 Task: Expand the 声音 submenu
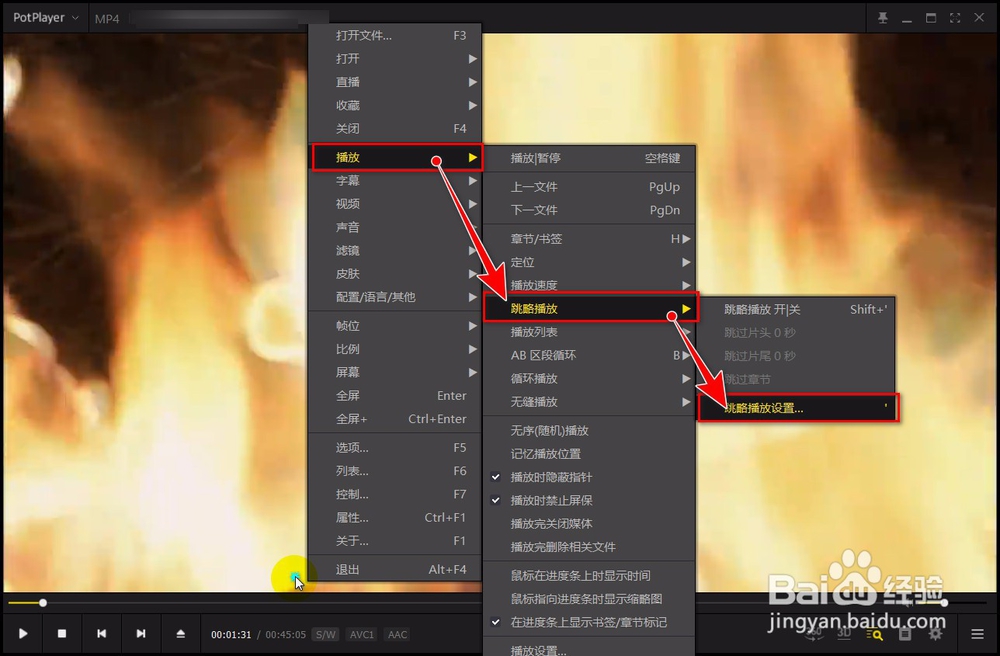395,227
